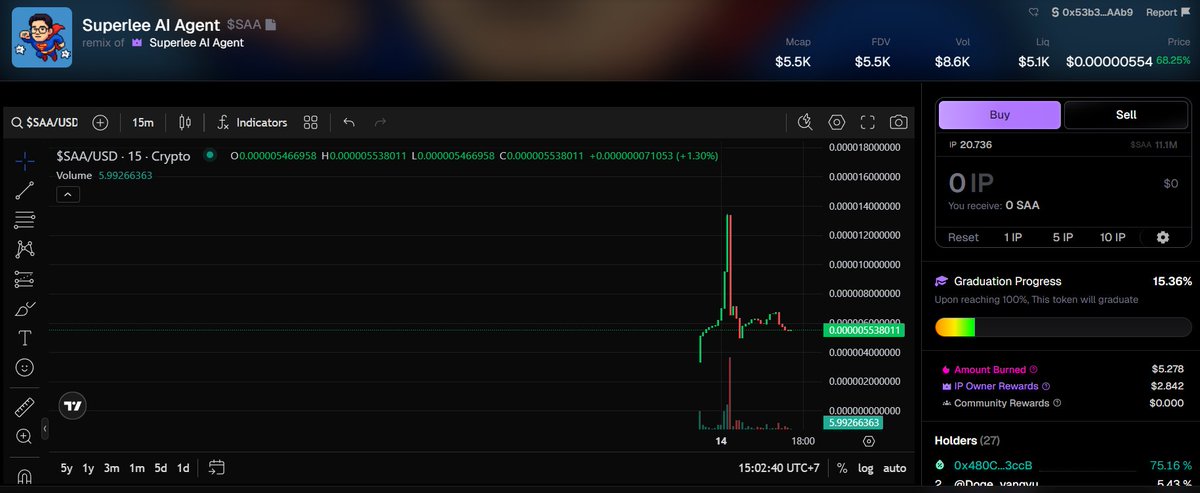Image resolution: width=1200 pixels, height=493 pixels.
Task: Take a chart snapshot with camera icon
Action: [899, 122]
